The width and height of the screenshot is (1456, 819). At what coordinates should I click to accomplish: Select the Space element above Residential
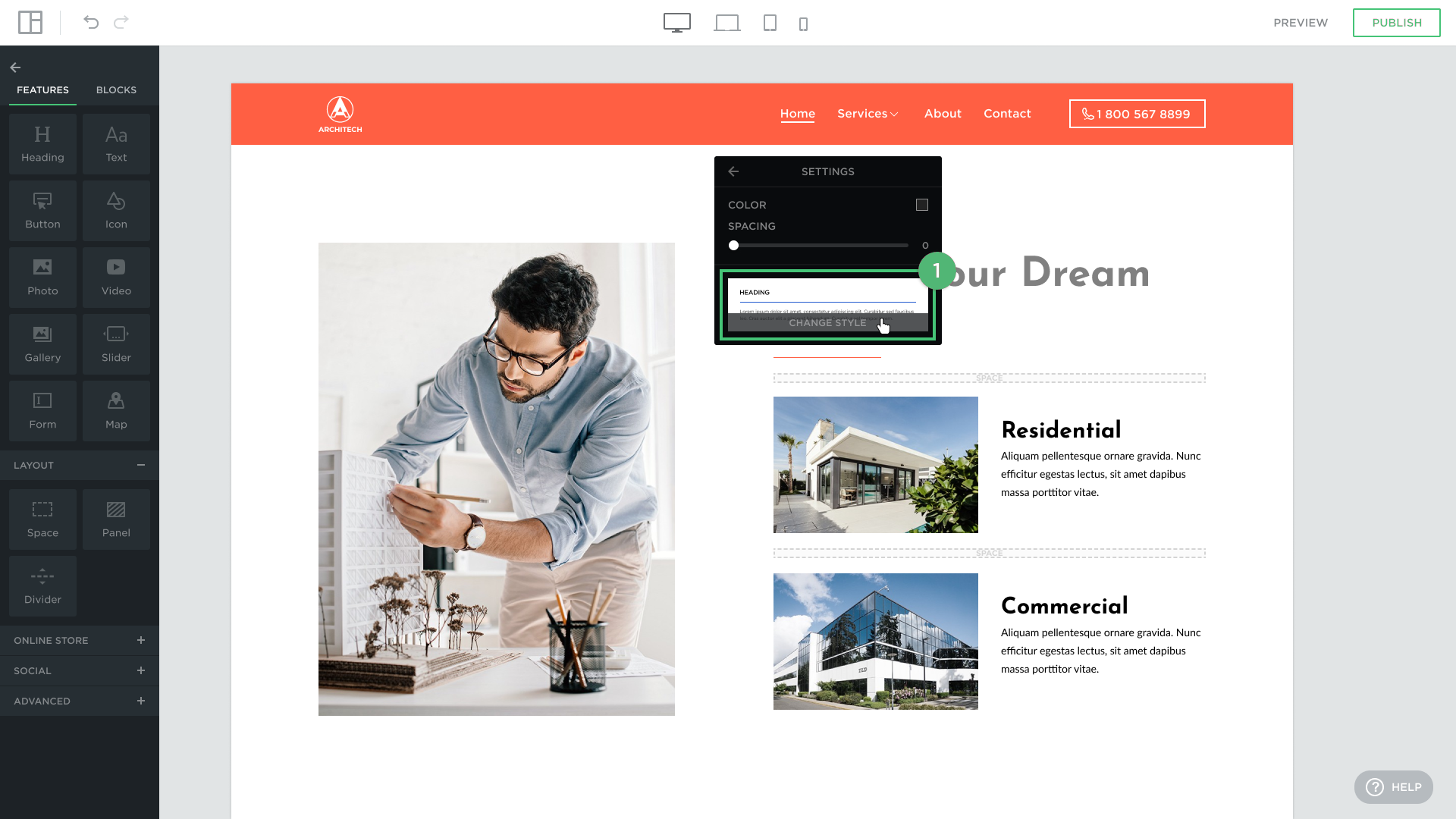point(990,378)
